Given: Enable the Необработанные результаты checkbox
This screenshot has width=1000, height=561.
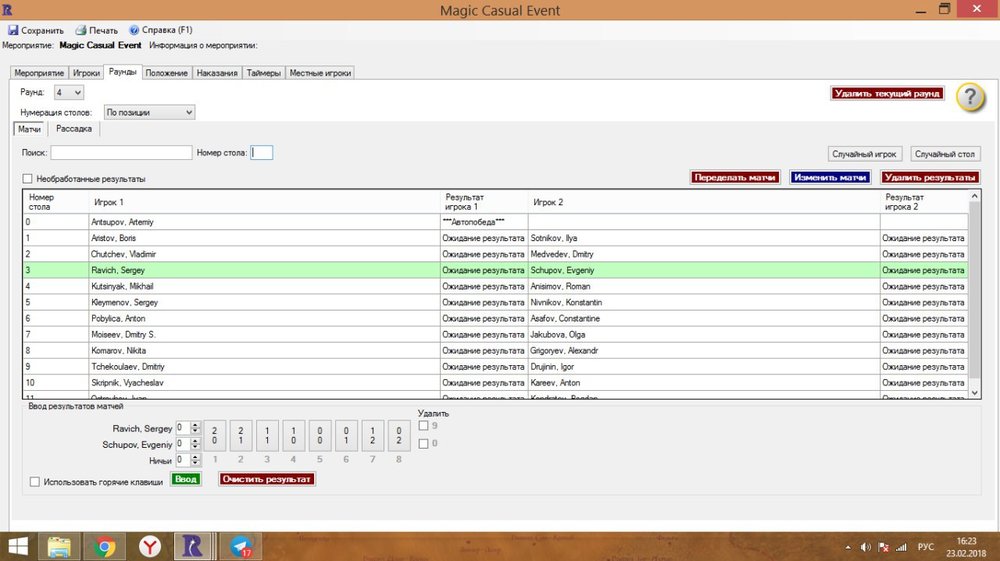Looking at the screenshot, I should tap(27, 179).
